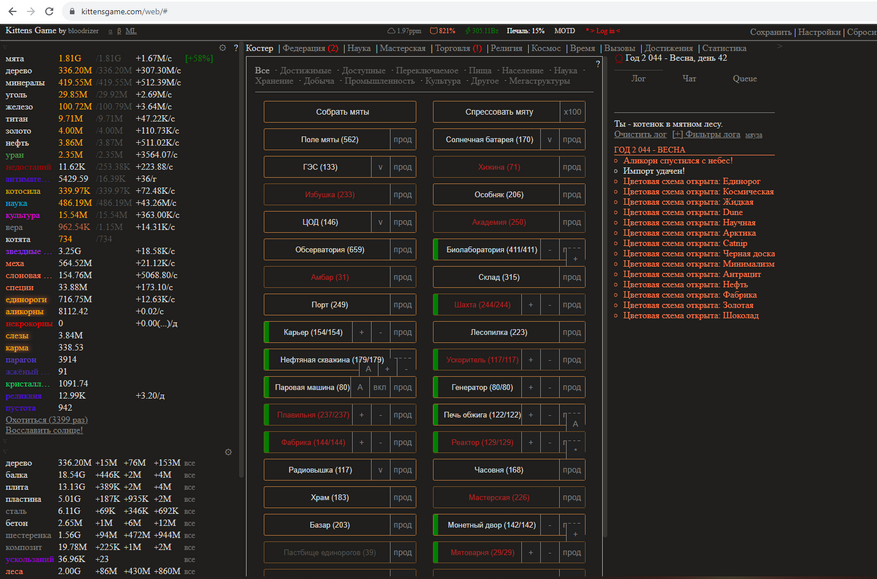Open craft table settings gear above дерево
This screenshot has width=877, height=579.
pos(228,452)
